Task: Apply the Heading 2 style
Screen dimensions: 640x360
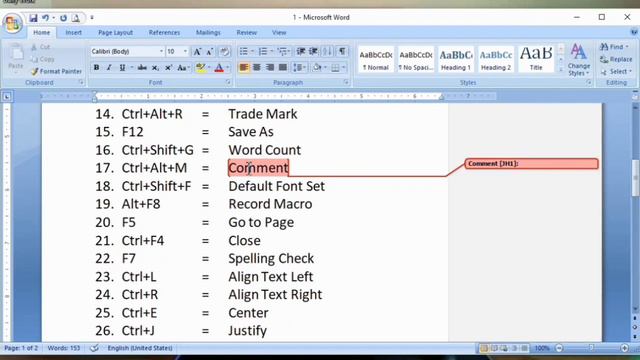Action: [496, 60]
